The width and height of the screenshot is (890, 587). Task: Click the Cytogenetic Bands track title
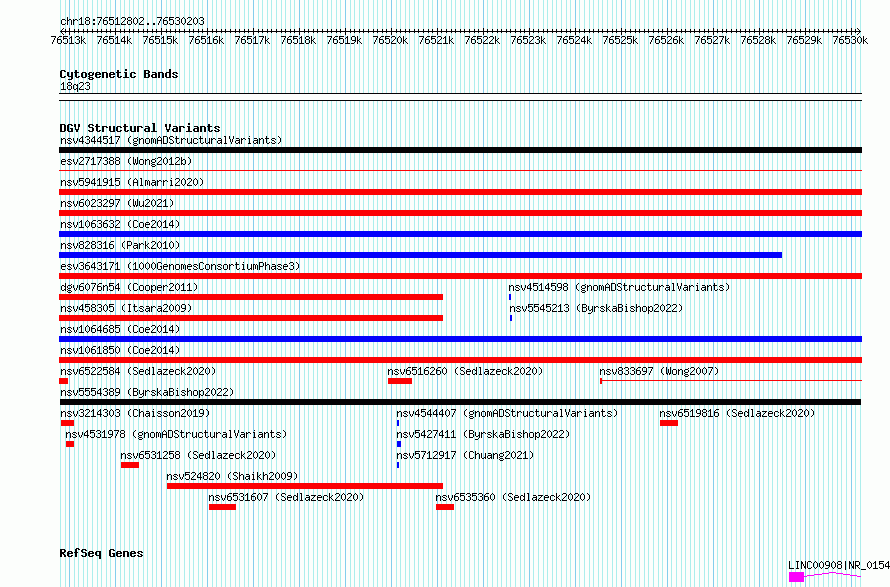[119, 74]
